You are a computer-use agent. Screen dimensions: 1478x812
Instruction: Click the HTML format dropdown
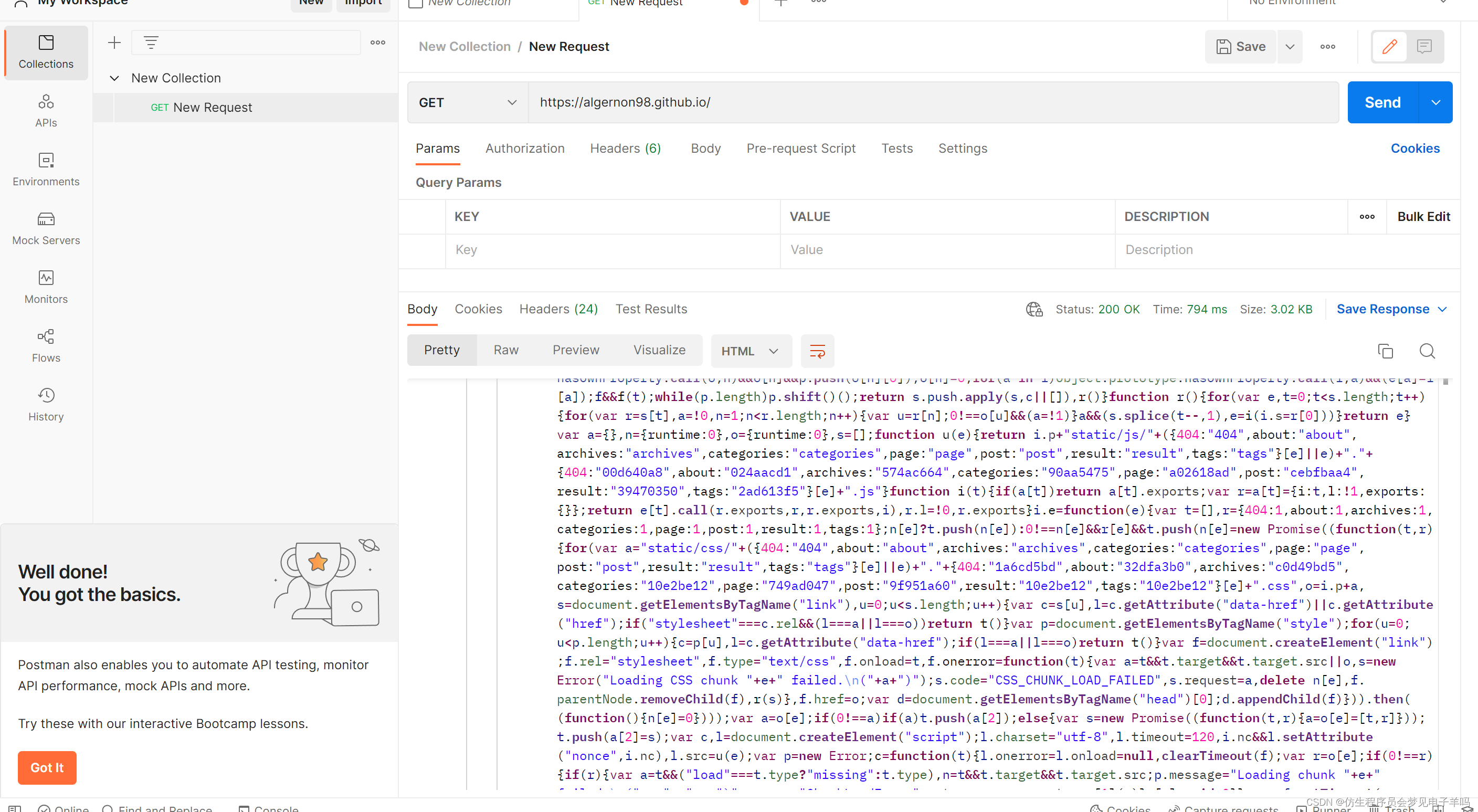749,351
